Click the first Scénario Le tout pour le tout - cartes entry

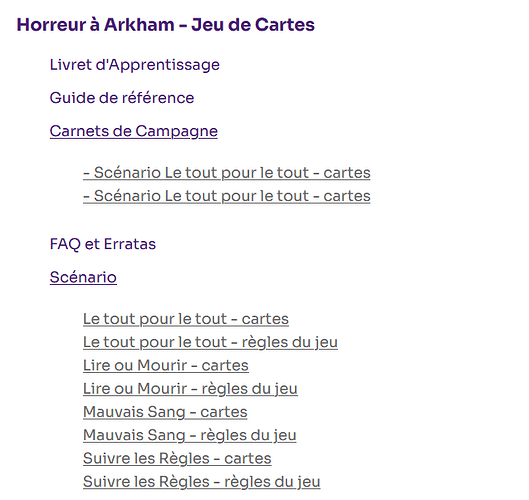[x=227, y=173]
